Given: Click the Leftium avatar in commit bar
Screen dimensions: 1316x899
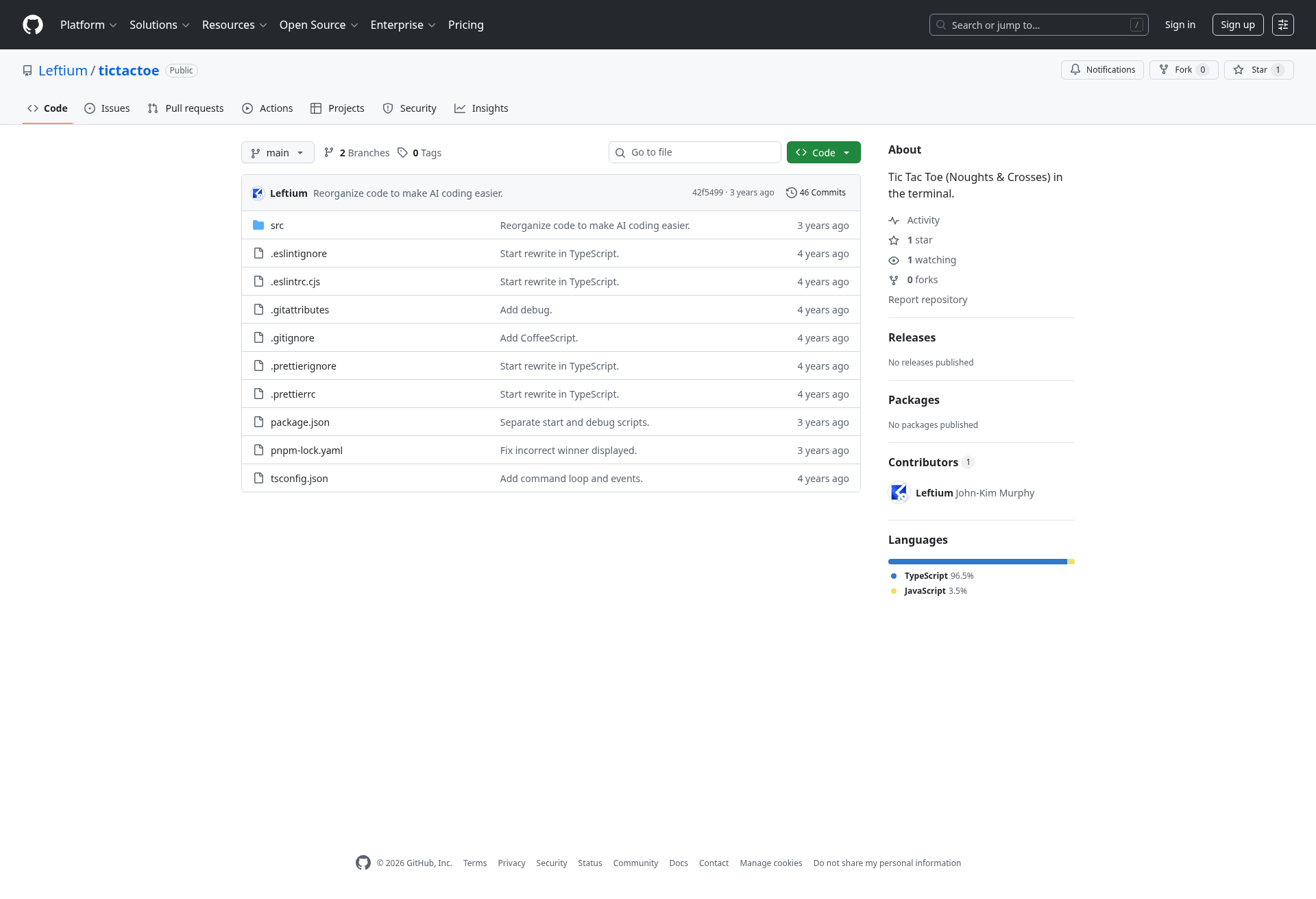Looking at the screenshot, I should click(x=258, y=193).
